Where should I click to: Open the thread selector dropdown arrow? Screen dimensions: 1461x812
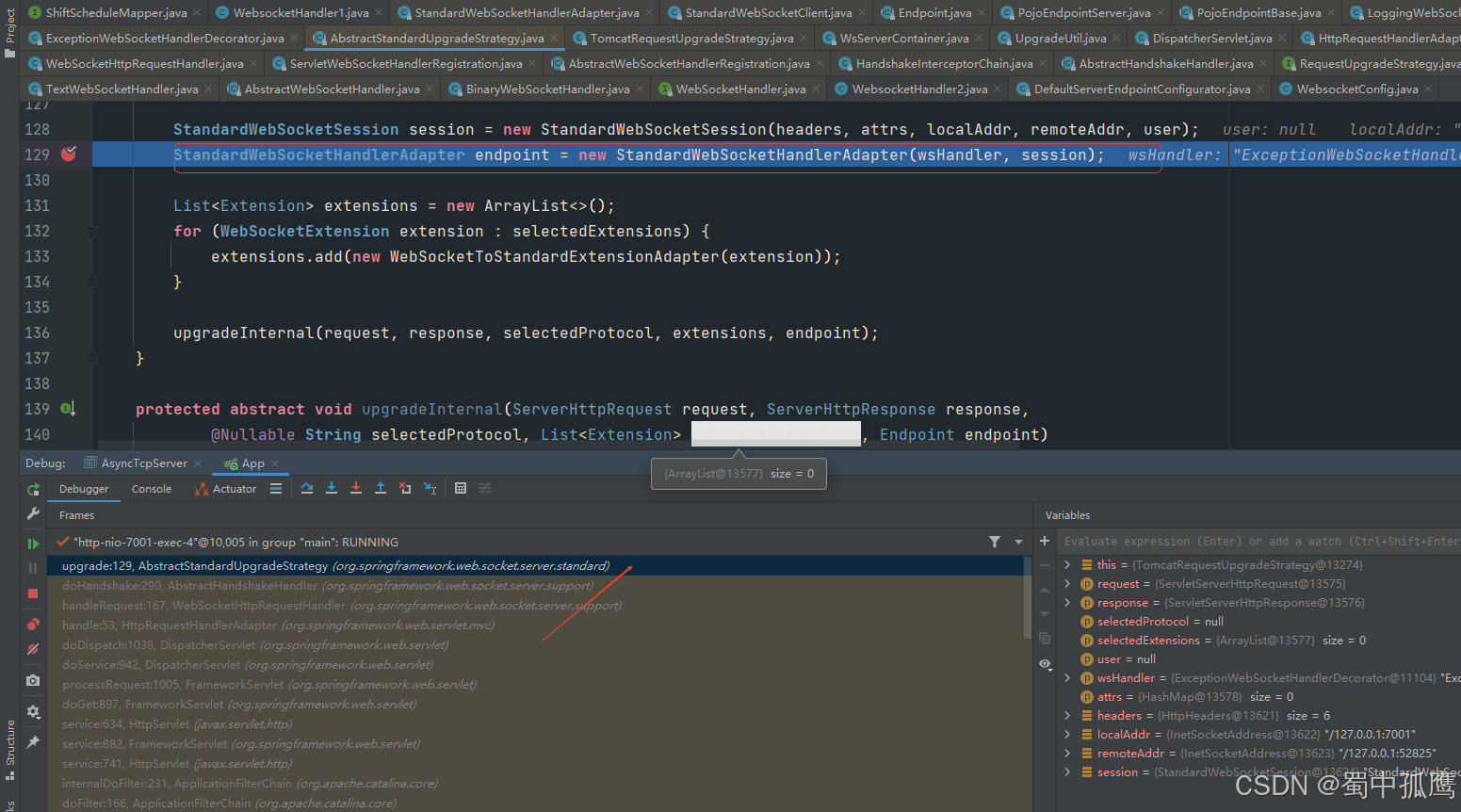click(x=1018, y=542)
